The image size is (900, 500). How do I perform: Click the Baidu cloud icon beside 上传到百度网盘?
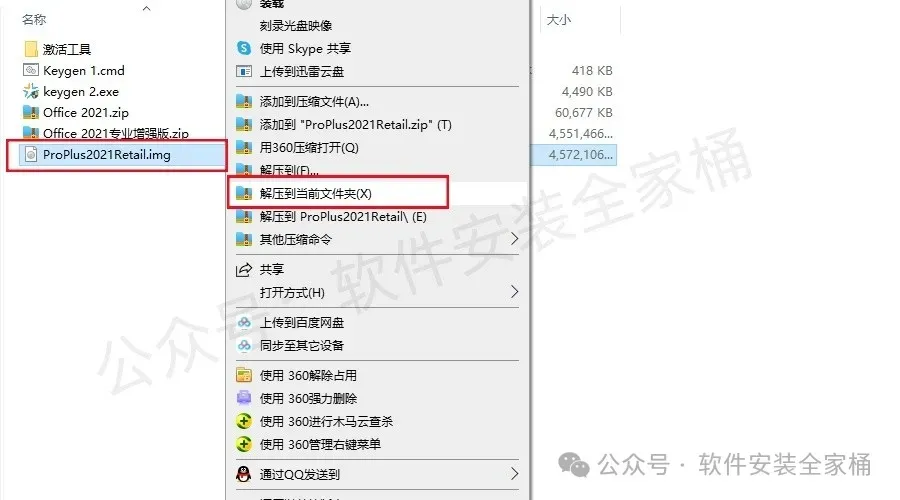(x=244, y=323)
